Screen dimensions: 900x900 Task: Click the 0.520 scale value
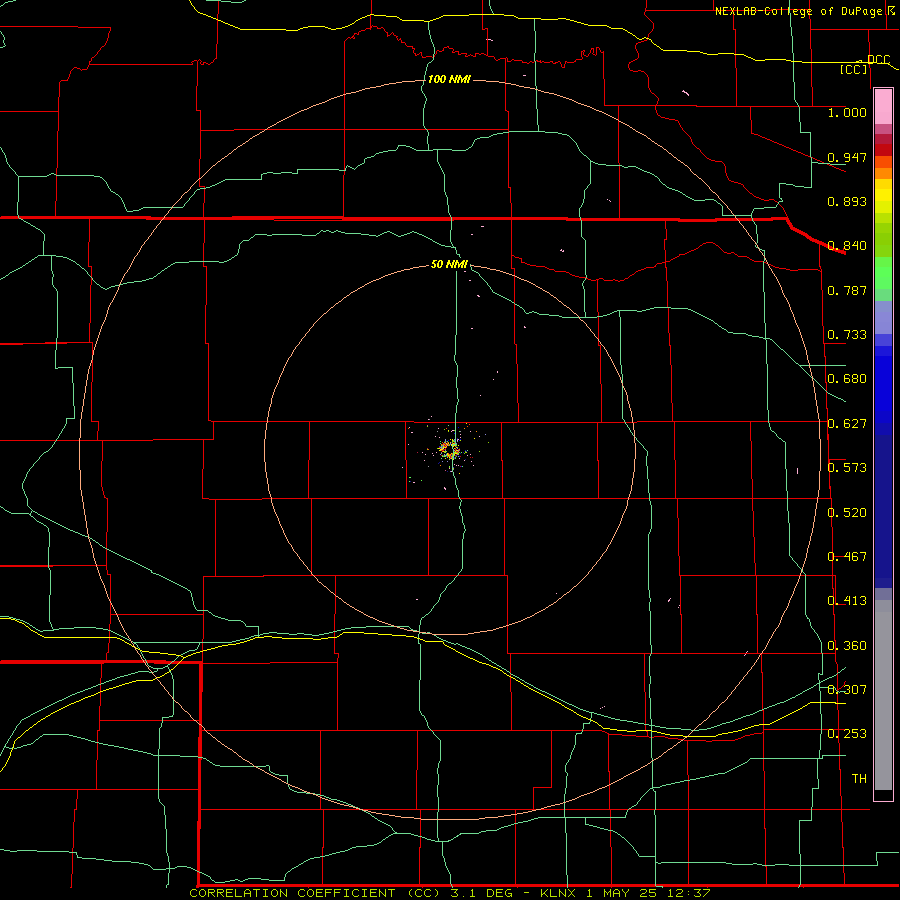pos(847,513)
